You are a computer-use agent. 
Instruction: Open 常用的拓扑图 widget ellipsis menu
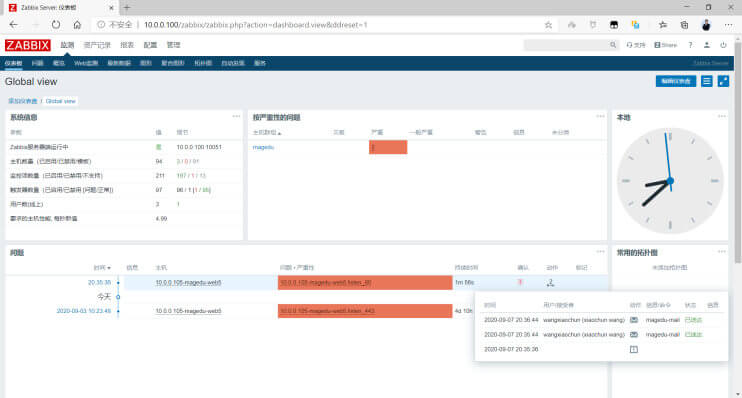click(722, 252)
